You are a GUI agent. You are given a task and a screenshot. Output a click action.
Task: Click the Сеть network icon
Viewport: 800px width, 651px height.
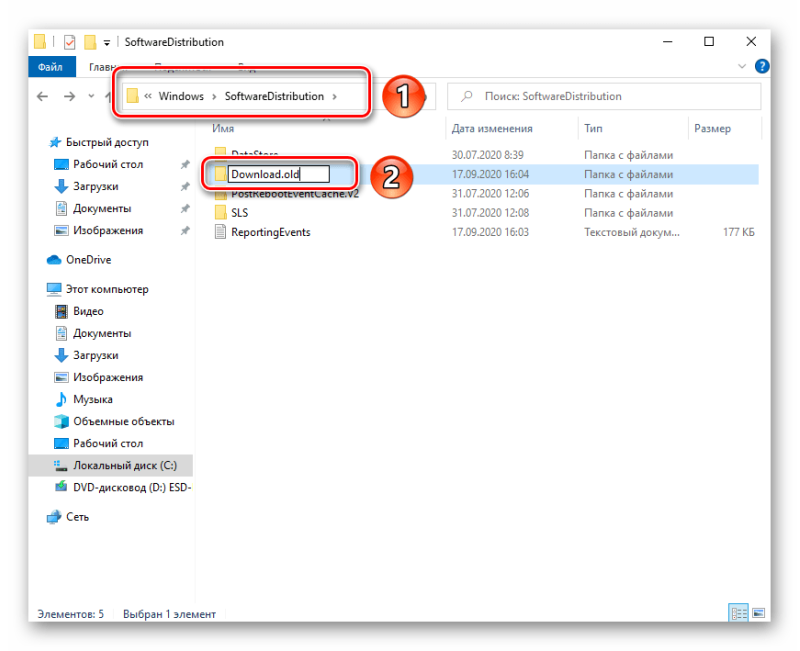point(54,517)
